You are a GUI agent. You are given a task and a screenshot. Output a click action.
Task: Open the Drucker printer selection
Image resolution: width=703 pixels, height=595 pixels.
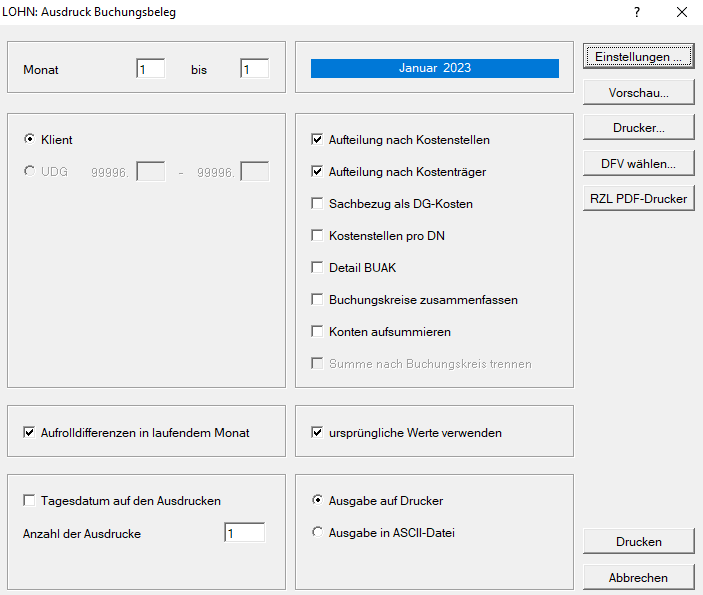(x=638, y=128)
